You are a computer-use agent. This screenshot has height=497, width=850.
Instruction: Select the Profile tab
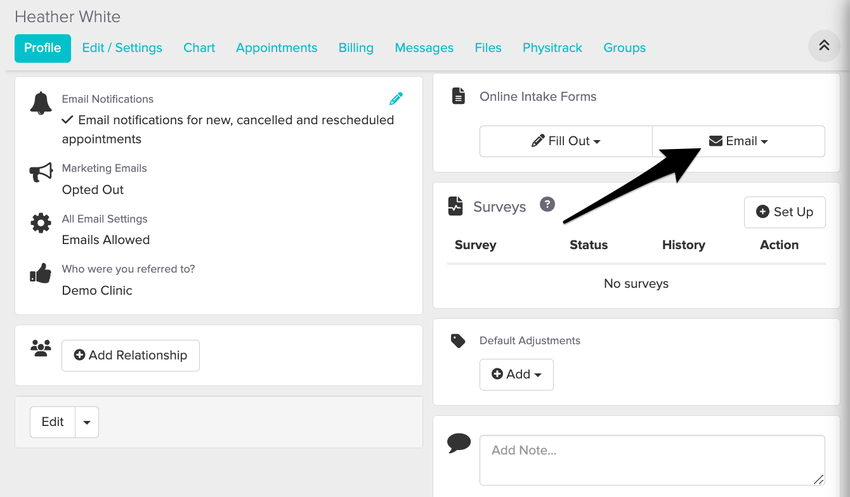[x=42, y=48]
